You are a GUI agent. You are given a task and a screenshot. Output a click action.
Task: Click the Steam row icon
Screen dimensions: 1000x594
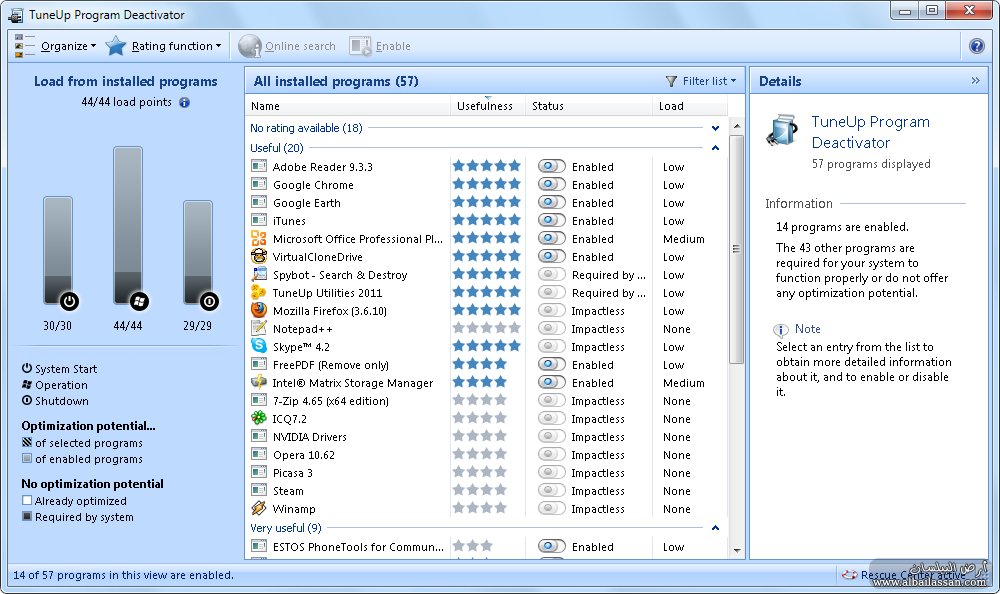coord(259,490)
